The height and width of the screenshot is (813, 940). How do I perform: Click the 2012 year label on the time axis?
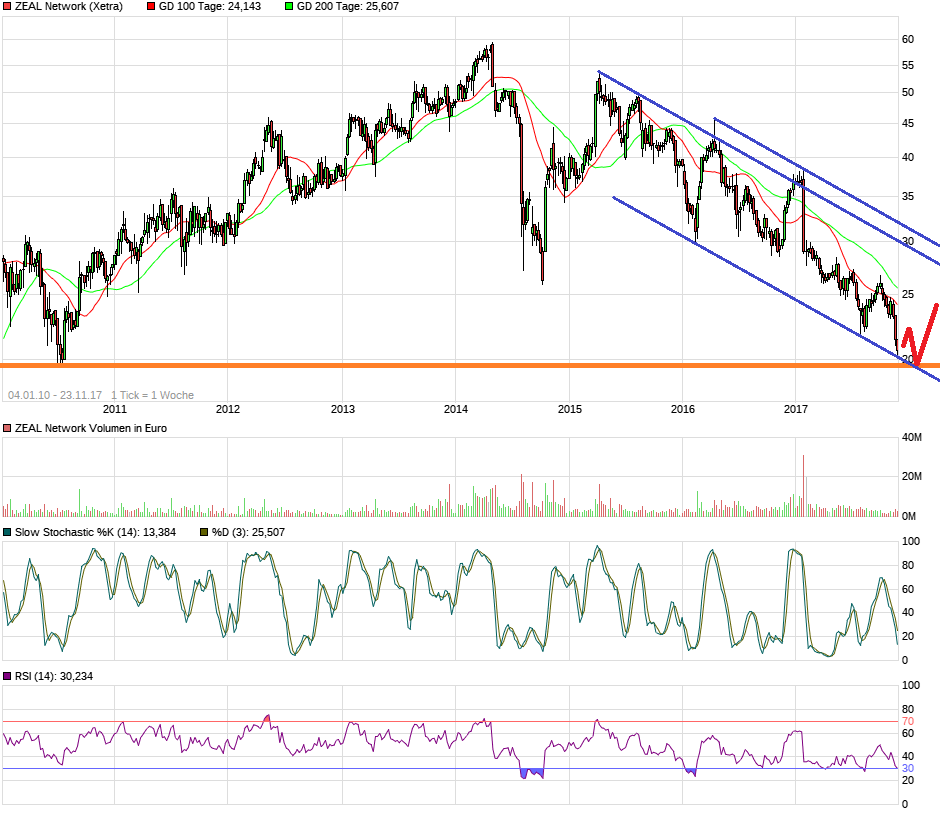point(228,409)
